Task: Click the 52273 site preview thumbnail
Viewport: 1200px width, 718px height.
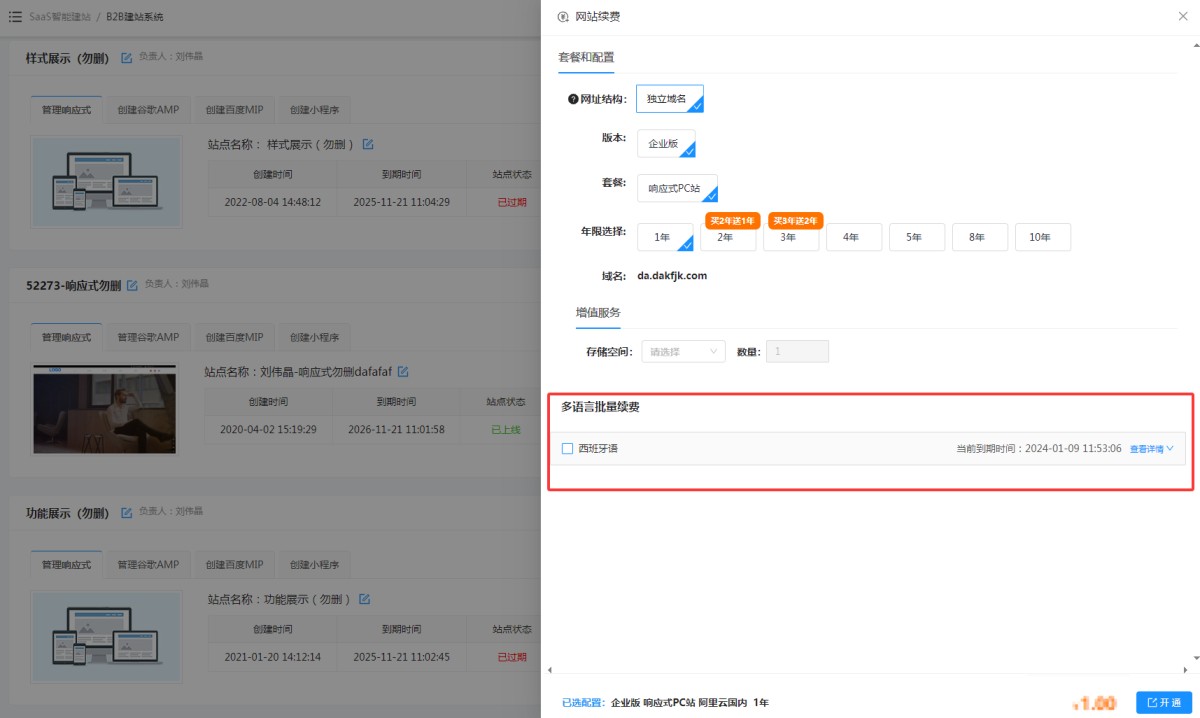Action: coord(104,409)
